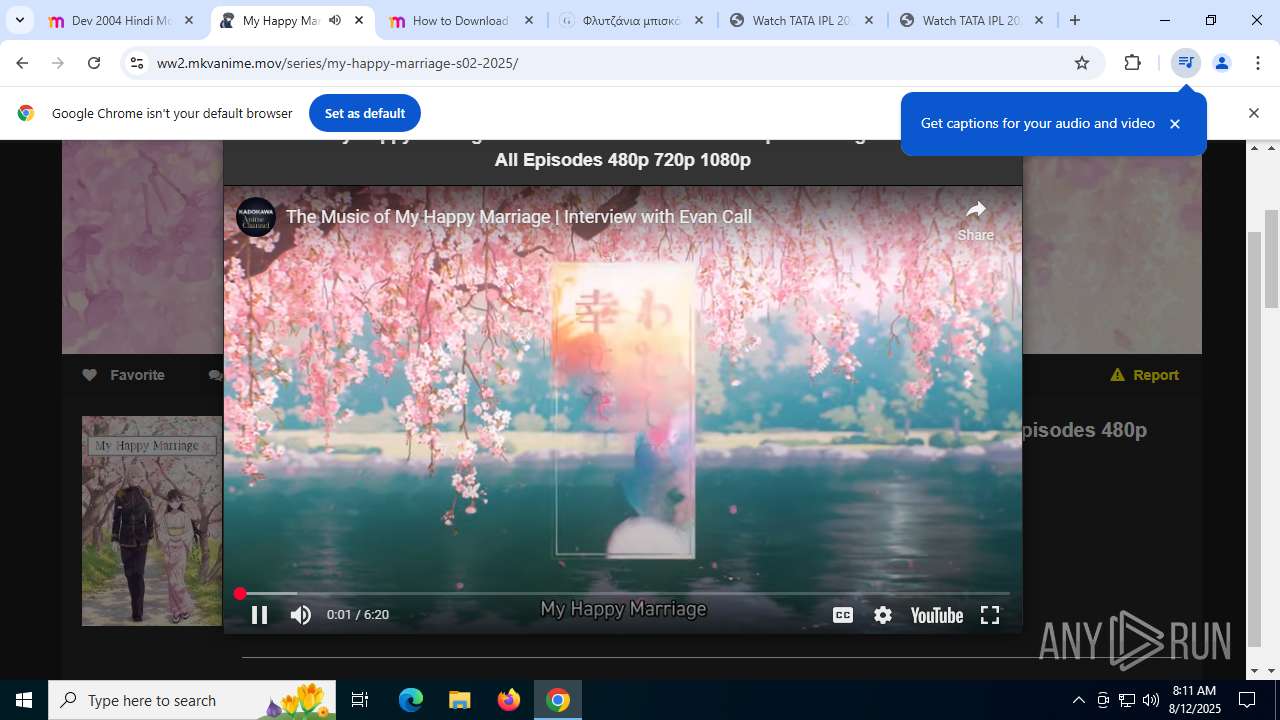1280x720 pixels.
Task: Close the How to Download tab
Action: pos(529,20)
